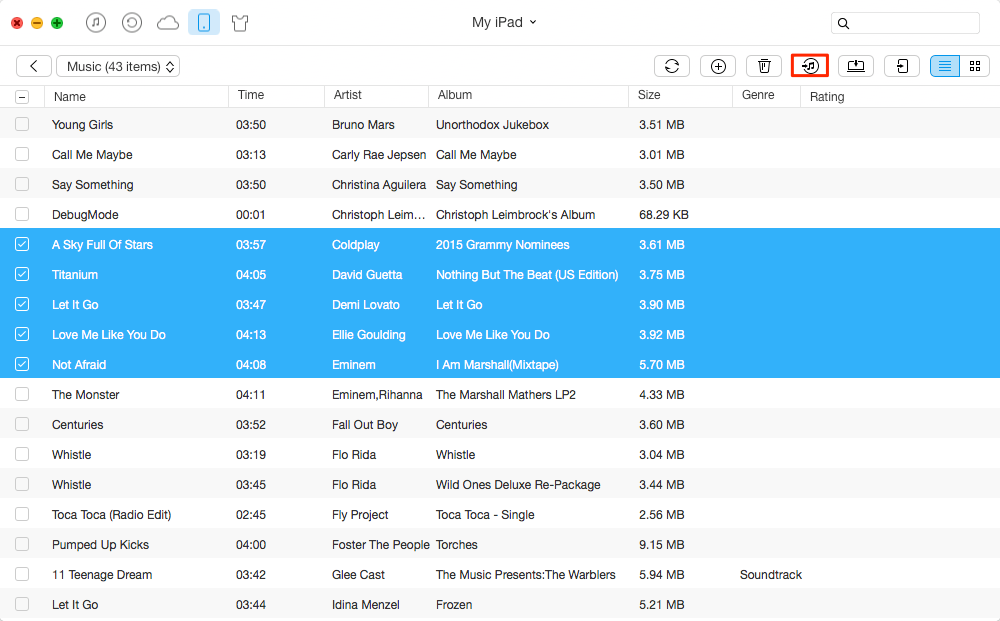
Task: Check the Young Girls song checkbox
Action: [x=22, y=124]
